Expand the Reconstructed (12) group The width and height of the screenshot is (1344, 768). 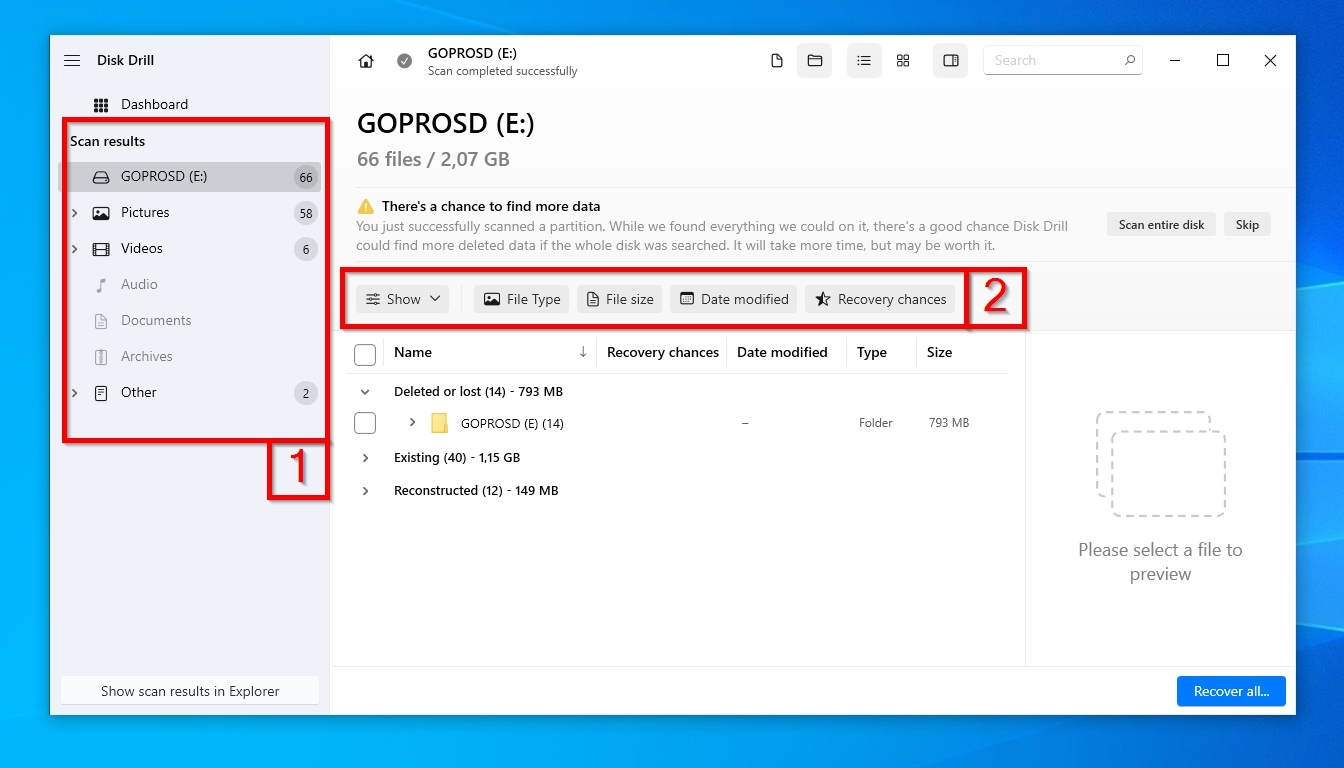pos(366,491)
